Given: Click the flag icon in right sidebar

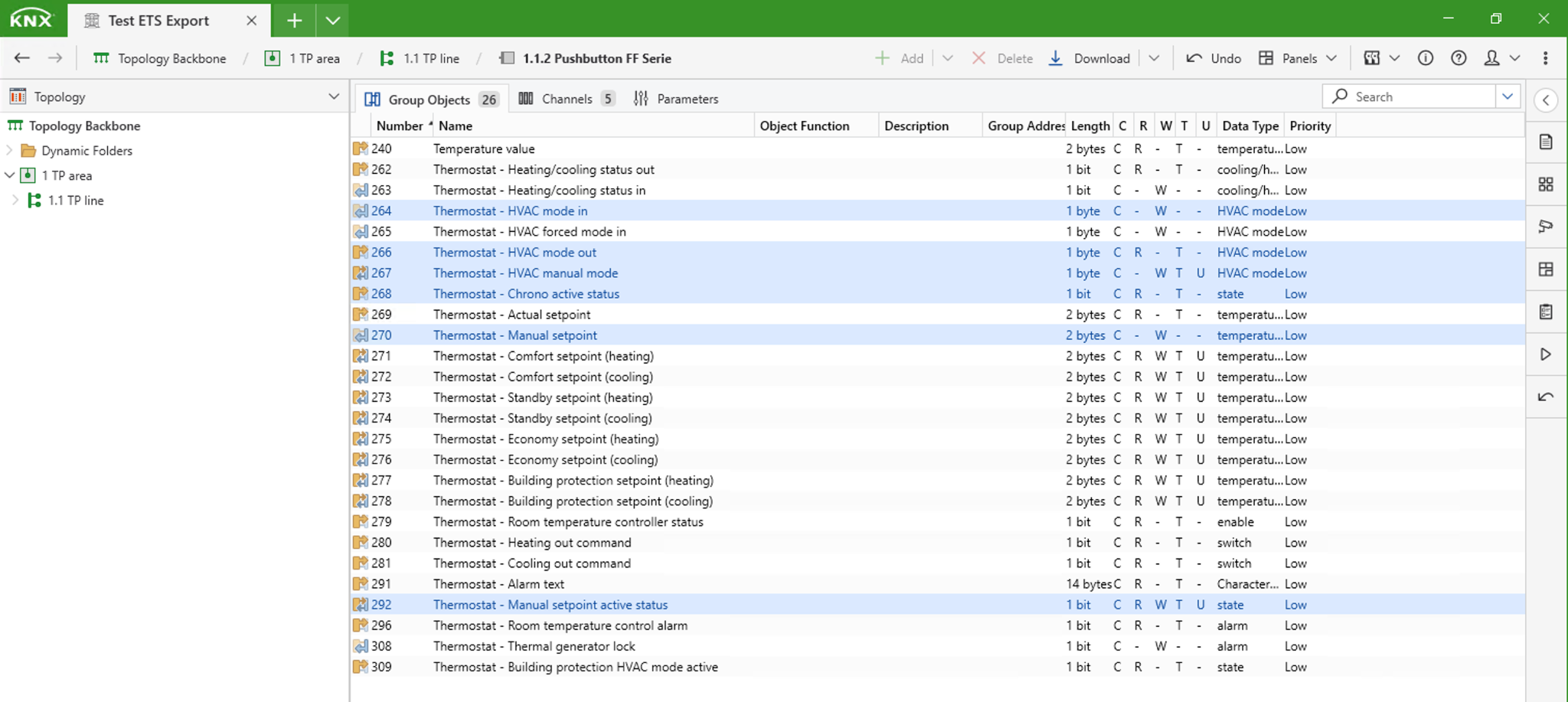Looking at the screenshot, I should (x=1546, y=227).
